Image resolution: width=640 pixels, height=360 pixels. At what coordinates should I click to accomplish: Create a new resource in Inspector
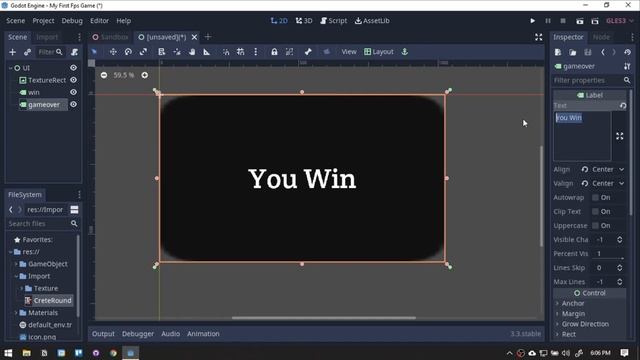[558, 52]
